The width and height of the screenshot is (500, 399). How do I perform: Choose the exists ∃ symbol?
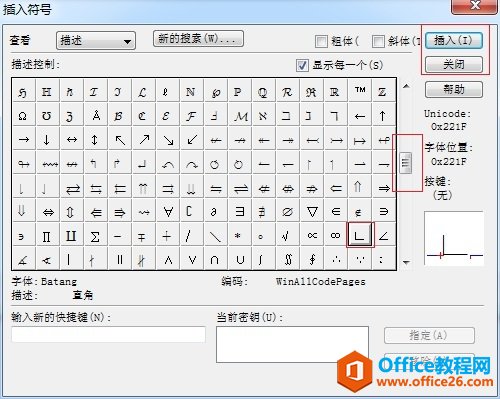pos(240,211)
